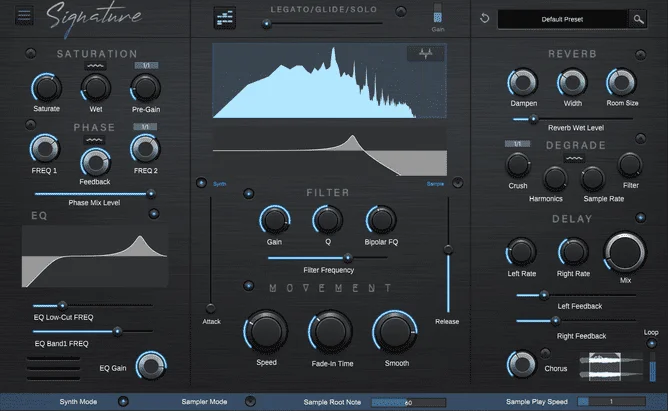Click the Phase wave shape selector

(x=94, y=140)
